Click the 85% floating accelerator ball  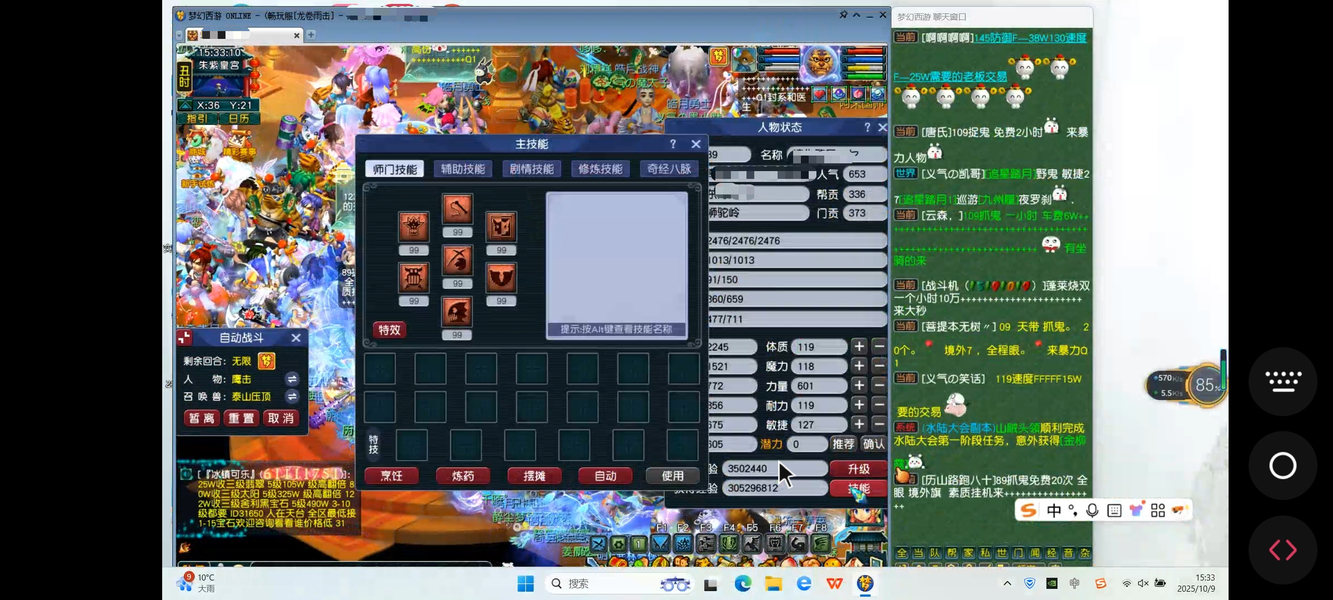(1207, 385)
